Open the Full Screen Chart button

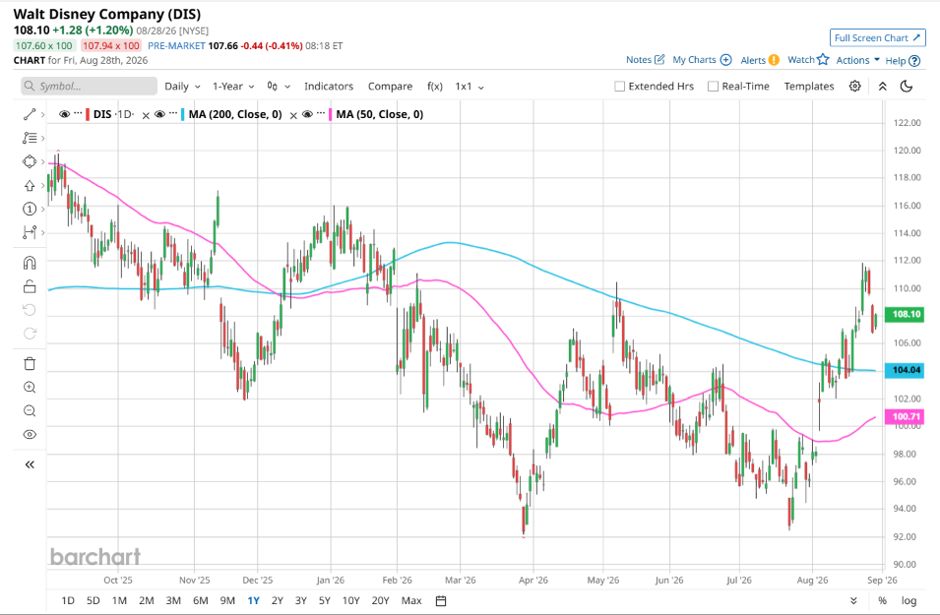coord(878,38)
